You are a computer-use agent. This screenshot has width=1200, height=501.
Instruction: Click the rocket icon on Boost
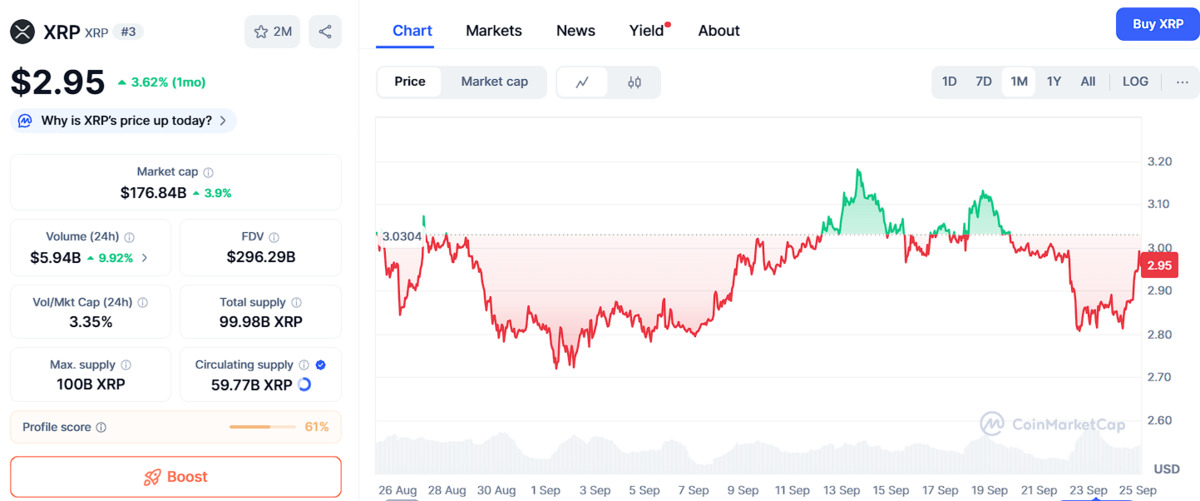(x=152, y=477)
